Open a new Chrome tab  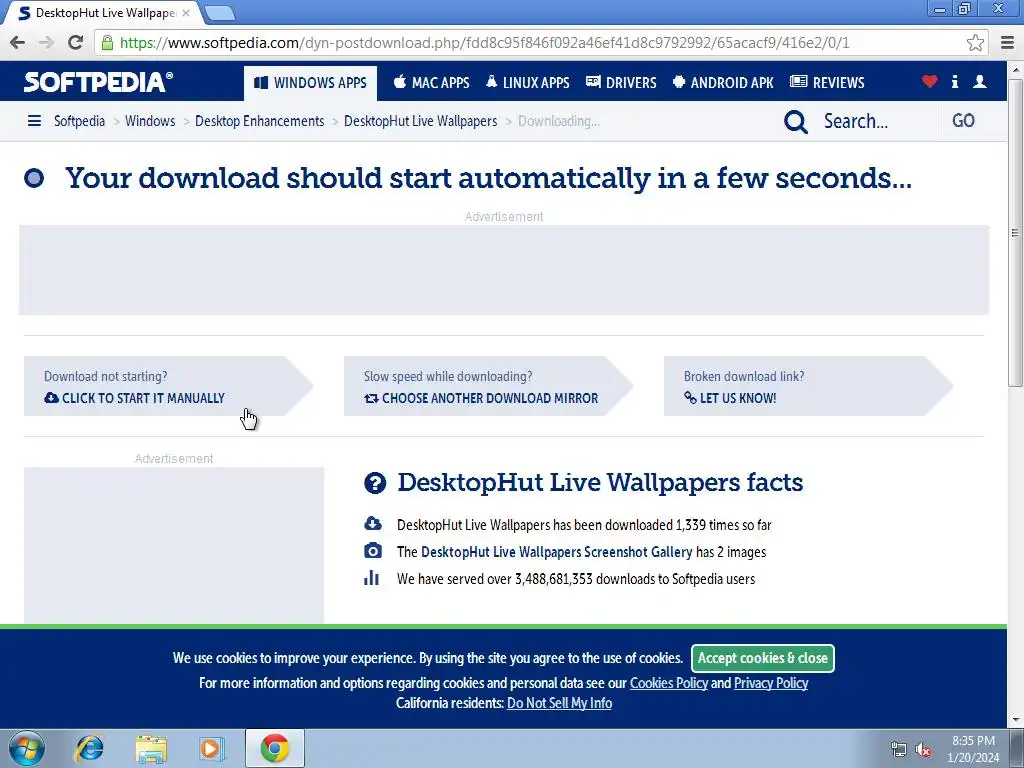click(x=220, y=13)
